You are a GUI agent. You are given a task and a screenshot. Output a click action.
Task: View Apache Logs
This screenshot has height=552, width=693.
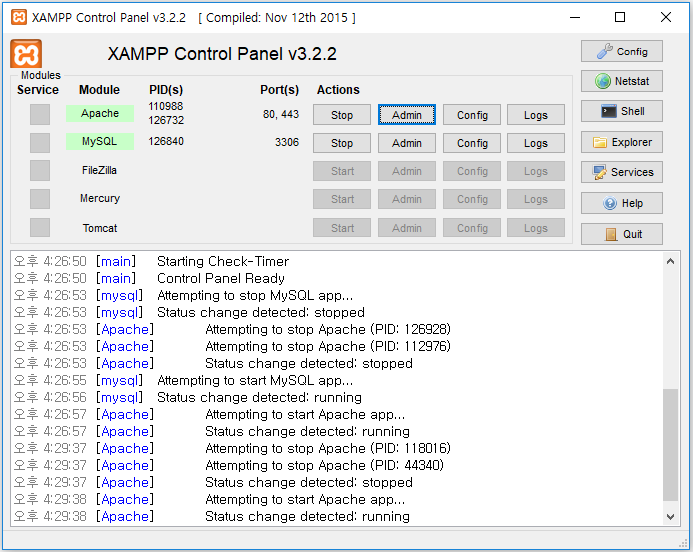536,114
